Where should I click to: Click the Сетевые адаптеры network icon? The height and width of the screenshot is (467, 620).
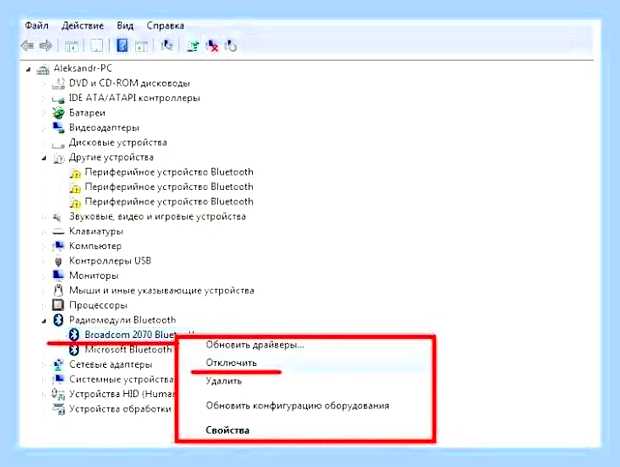[59, 364]
